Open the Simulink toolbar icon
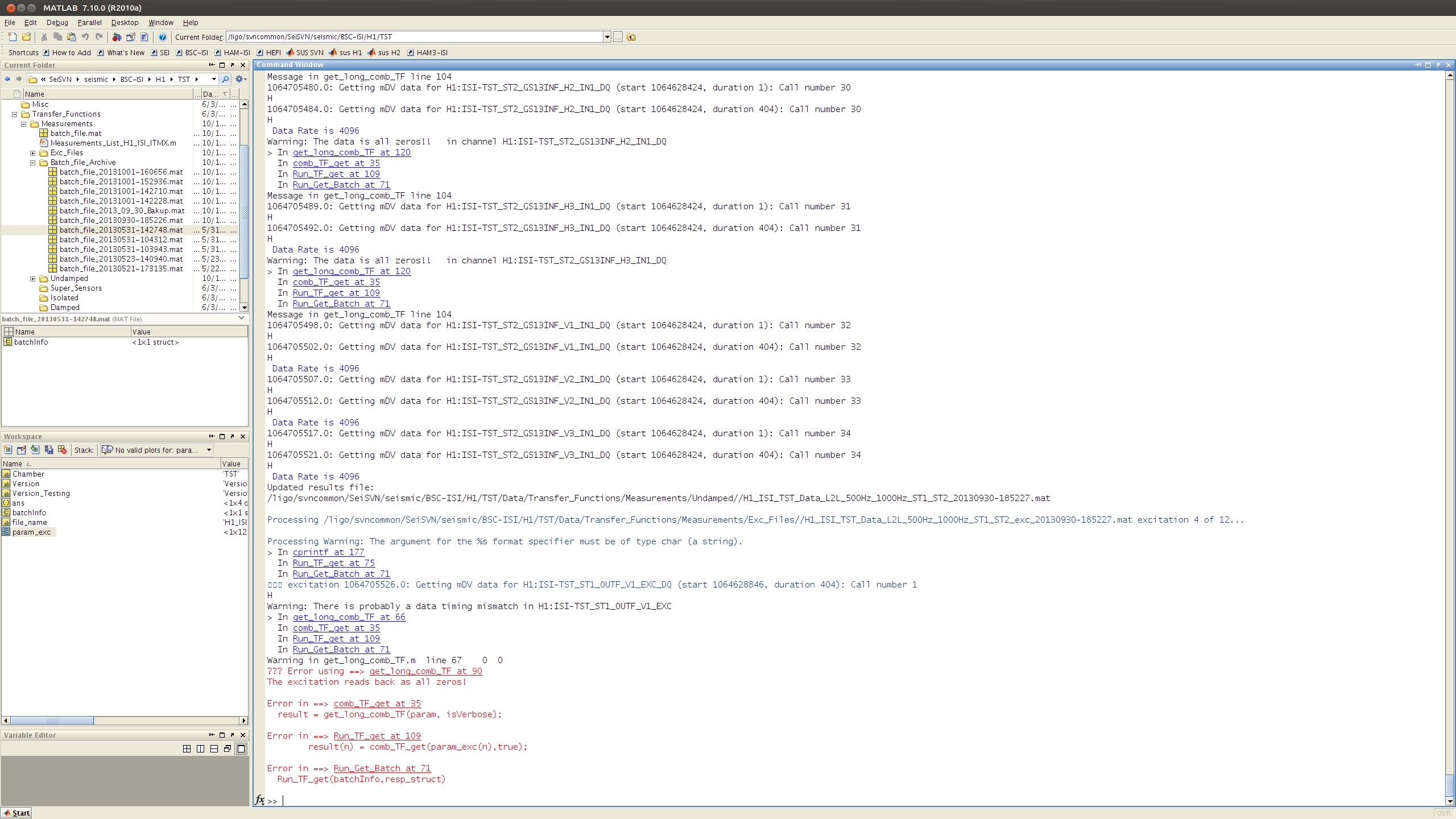The width and height of the screenshot is (1456, 819). coord(117,37)
